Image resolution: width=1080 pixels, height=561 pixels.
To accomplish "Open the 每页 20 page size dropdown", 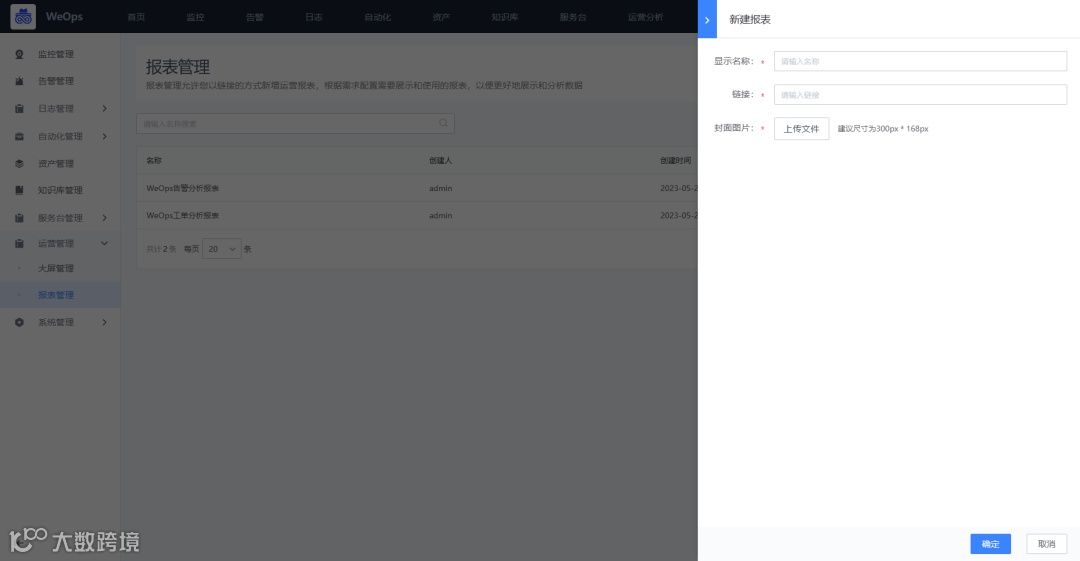I will coord(222,249).
